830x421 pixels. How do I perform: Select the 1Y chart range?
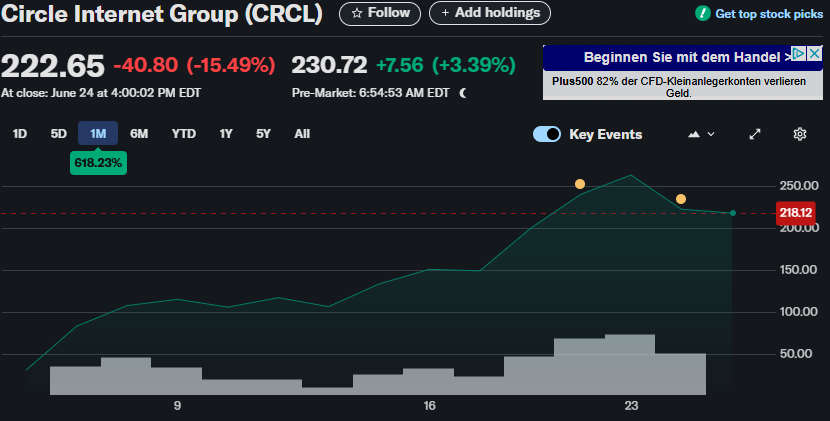(226, 133)
